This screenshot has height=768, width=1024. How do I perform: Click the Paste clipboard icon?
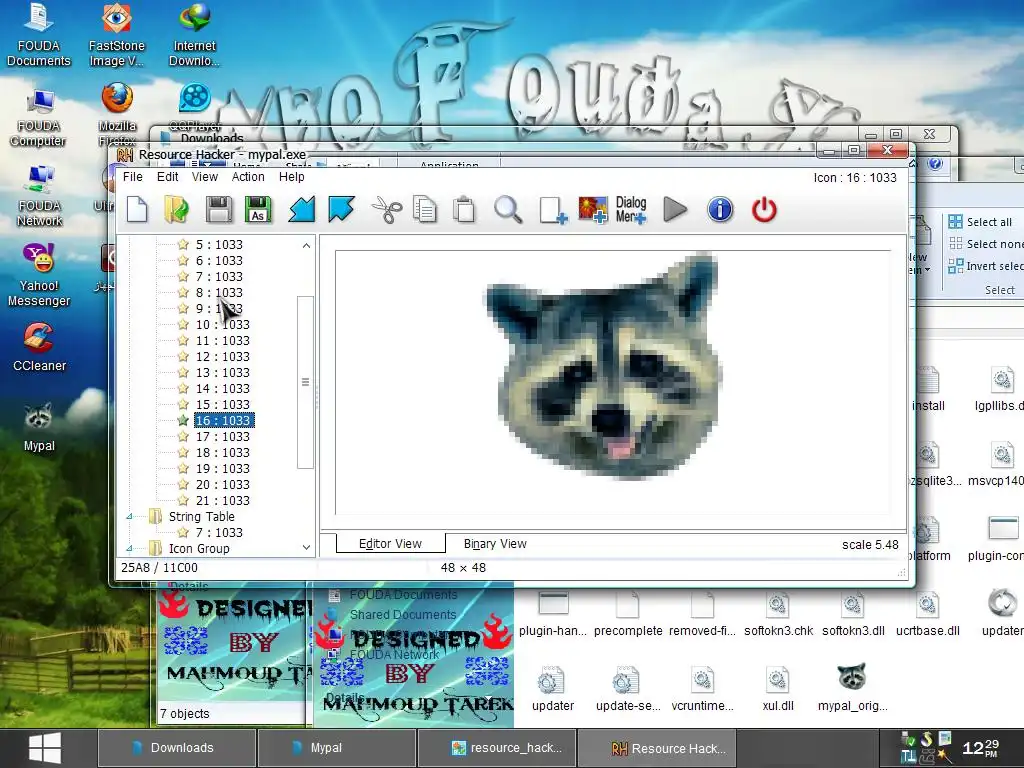[x=464, y=210]
